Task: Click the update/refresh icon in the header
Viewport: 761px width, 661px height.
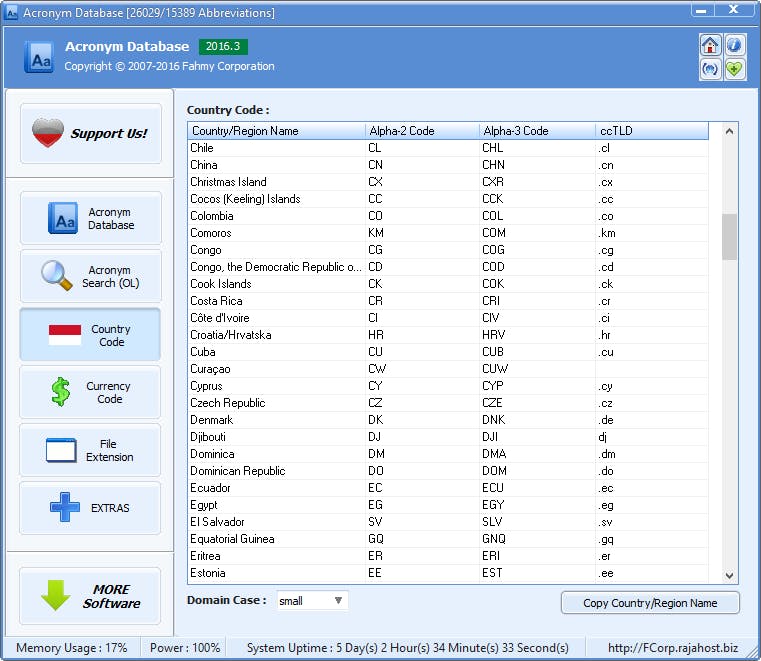Action: pos(710,69)
